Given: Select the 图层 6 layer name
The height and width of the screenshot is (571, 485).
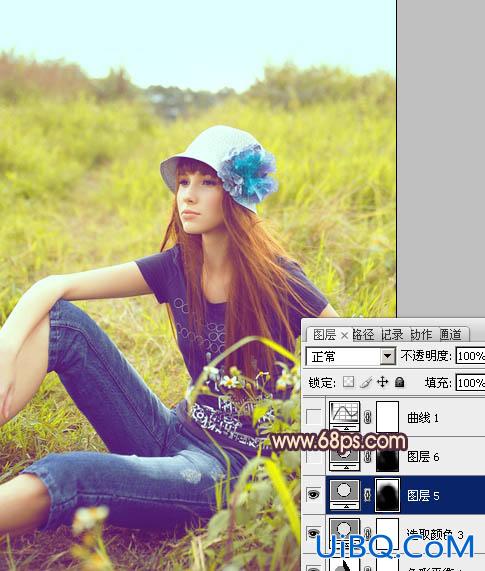Looking at the screenshot, I should pos(423,456).
